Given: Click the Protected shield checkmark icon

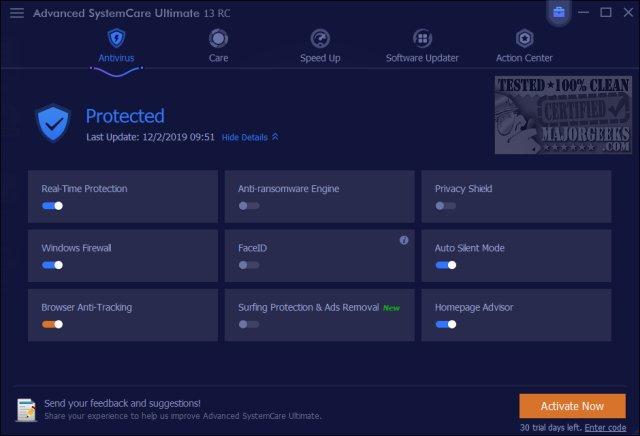Looking at the screenshot, I should pyautogui.click(x=53, y=123).
